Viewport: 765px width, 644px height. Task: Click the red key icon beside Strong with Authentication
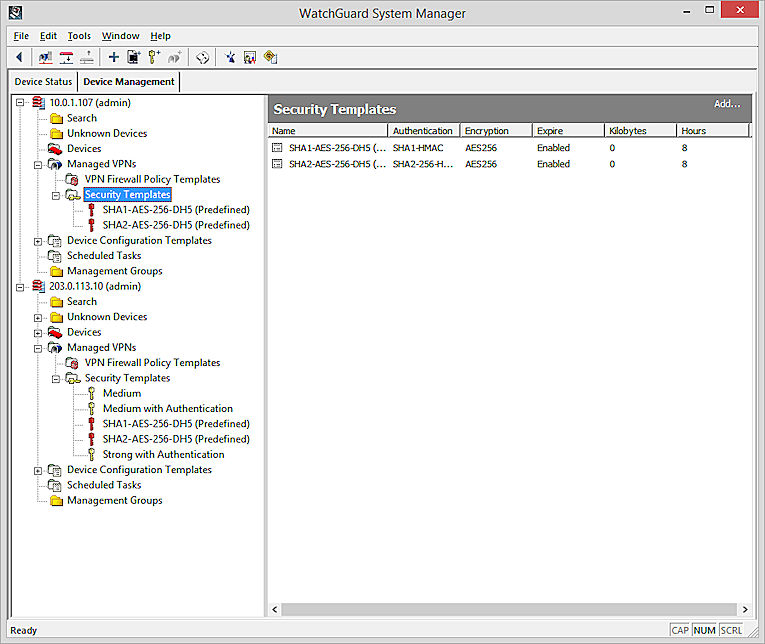tap(92, 455)
